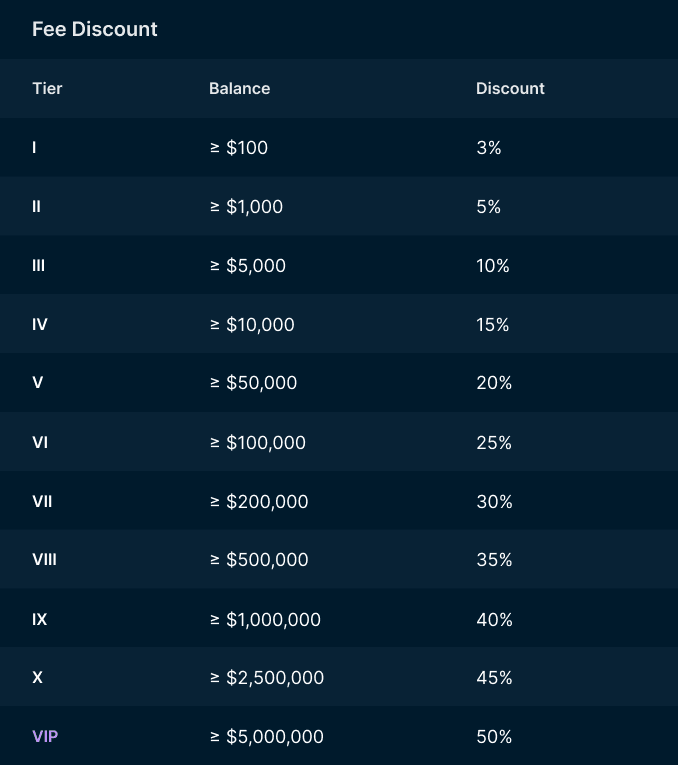678x765 pixels.
Task: Click the 15% discount value
Action: point(493,325)
